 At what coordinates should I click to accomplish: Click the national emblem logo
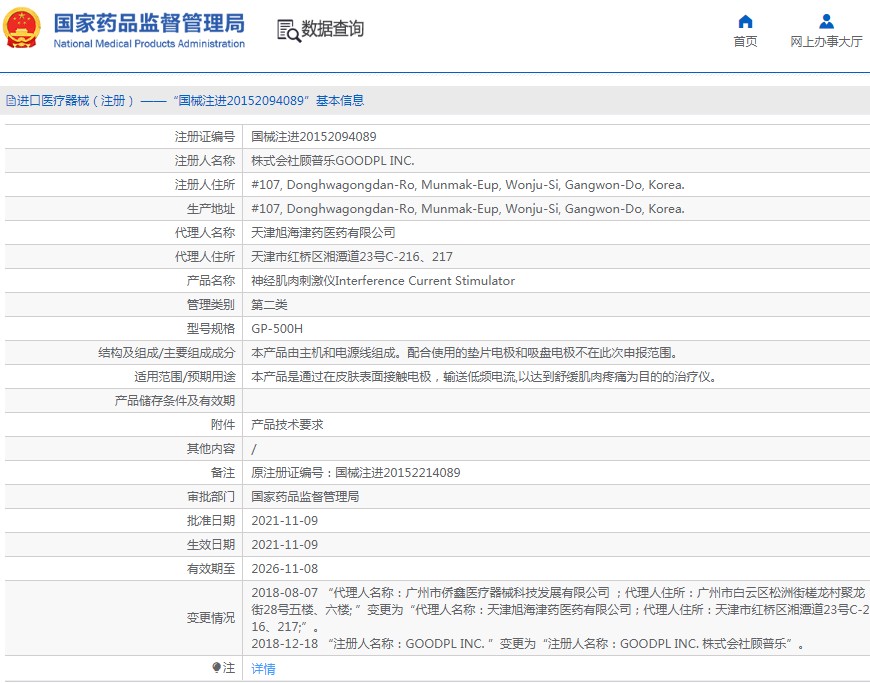click(24, 29)
